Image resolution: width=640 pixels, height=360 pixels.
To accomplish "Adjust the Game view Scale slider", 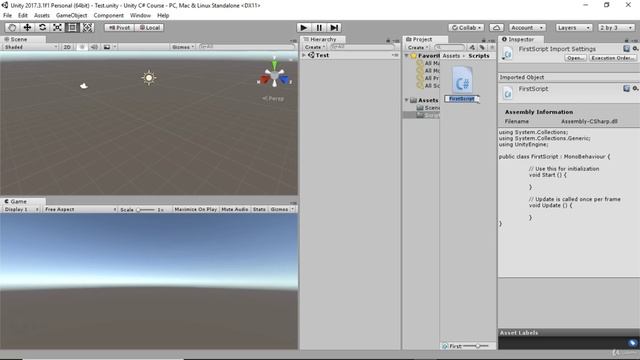I will point(145,210).
